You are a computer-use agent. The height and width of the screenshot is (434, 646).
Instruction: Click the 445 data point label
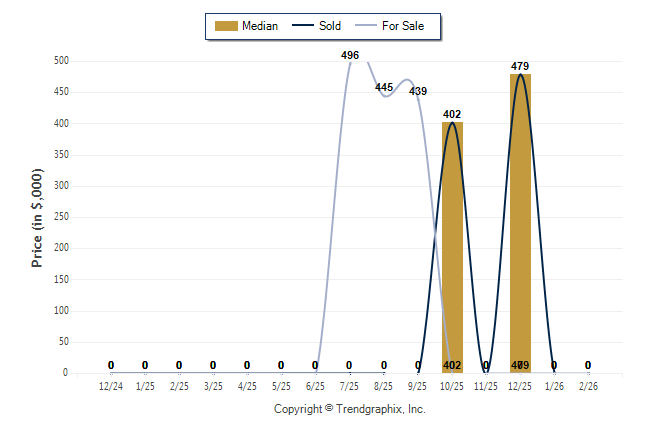[x=384, y=88]
